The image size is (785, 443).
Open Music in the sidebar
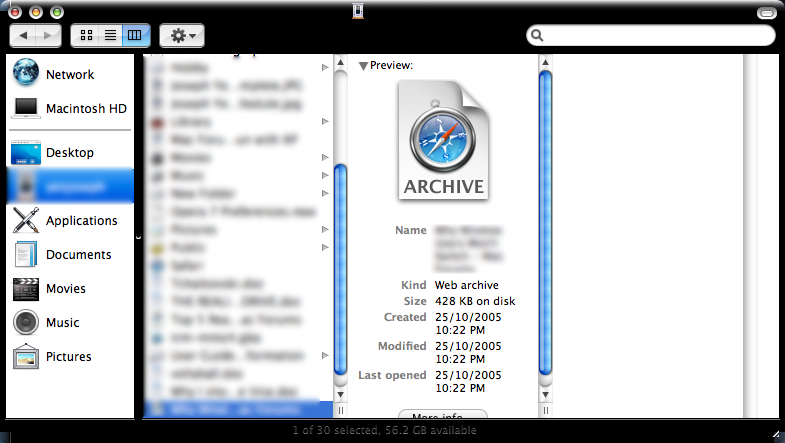[70, 322]
